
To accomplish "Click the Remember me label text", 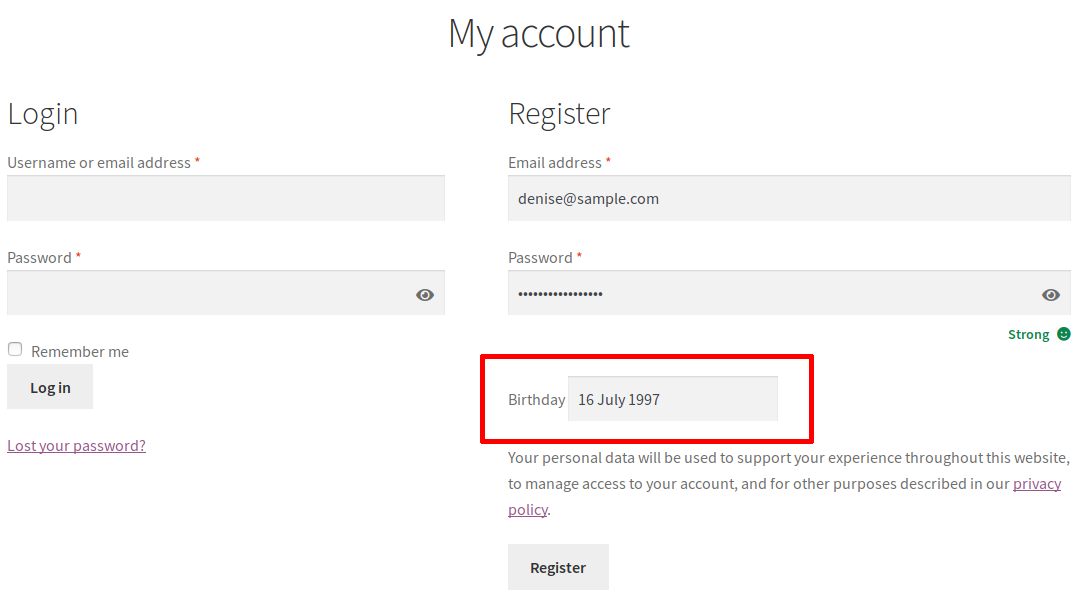I will tap(80, 351).
